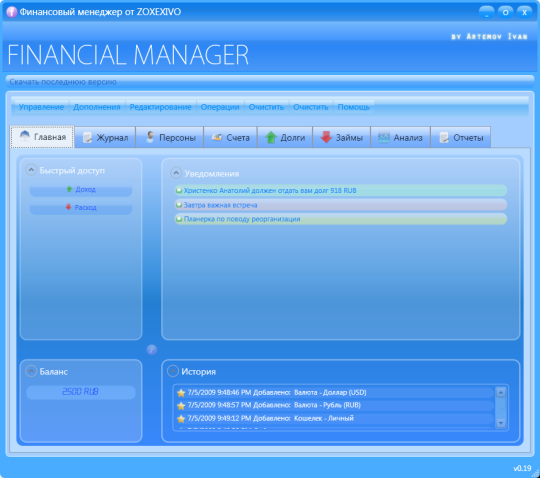Image resolution: width=540 pixels, height=478 pixels.
Task: Maximize the Financial Manager window
Action: pos(505,12)
